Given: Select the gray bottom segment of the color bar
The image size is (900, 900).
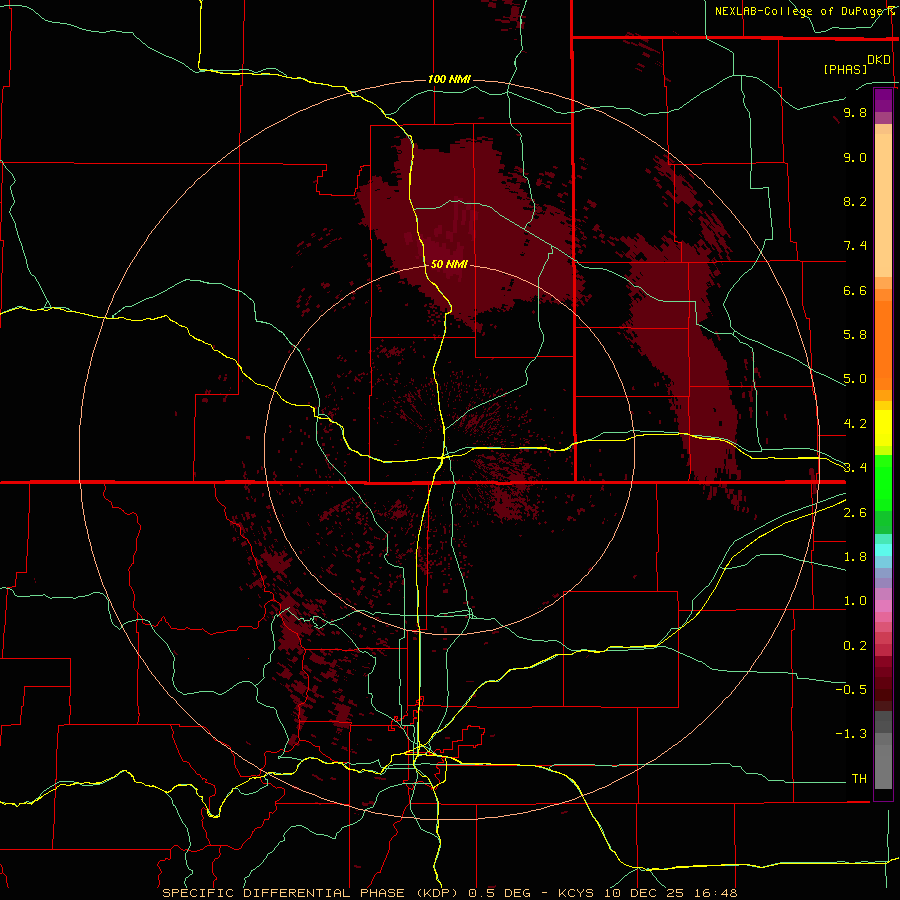Looking at the screenshot, I should click(x=883, y=766).
